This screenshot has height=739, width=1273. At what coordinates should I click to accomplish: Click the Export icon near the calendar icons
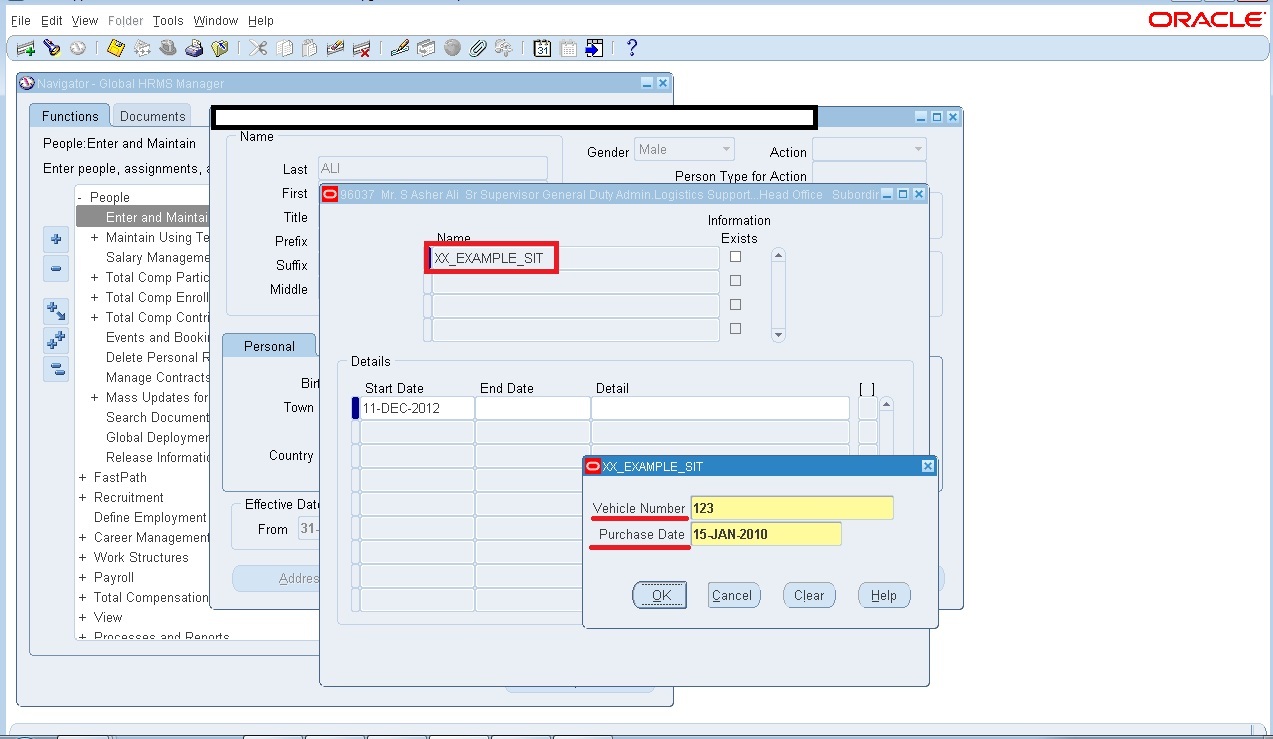point(593,47)
